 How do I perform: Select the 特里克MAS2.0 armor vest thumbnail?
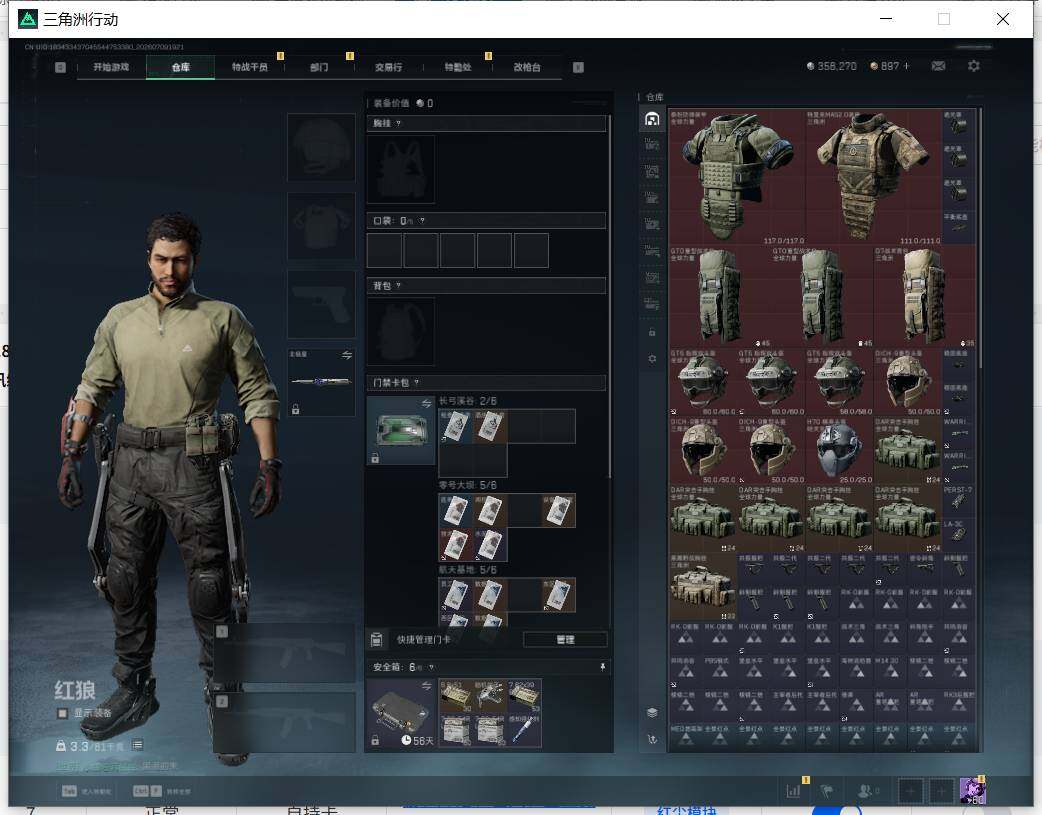pos(873,177)
